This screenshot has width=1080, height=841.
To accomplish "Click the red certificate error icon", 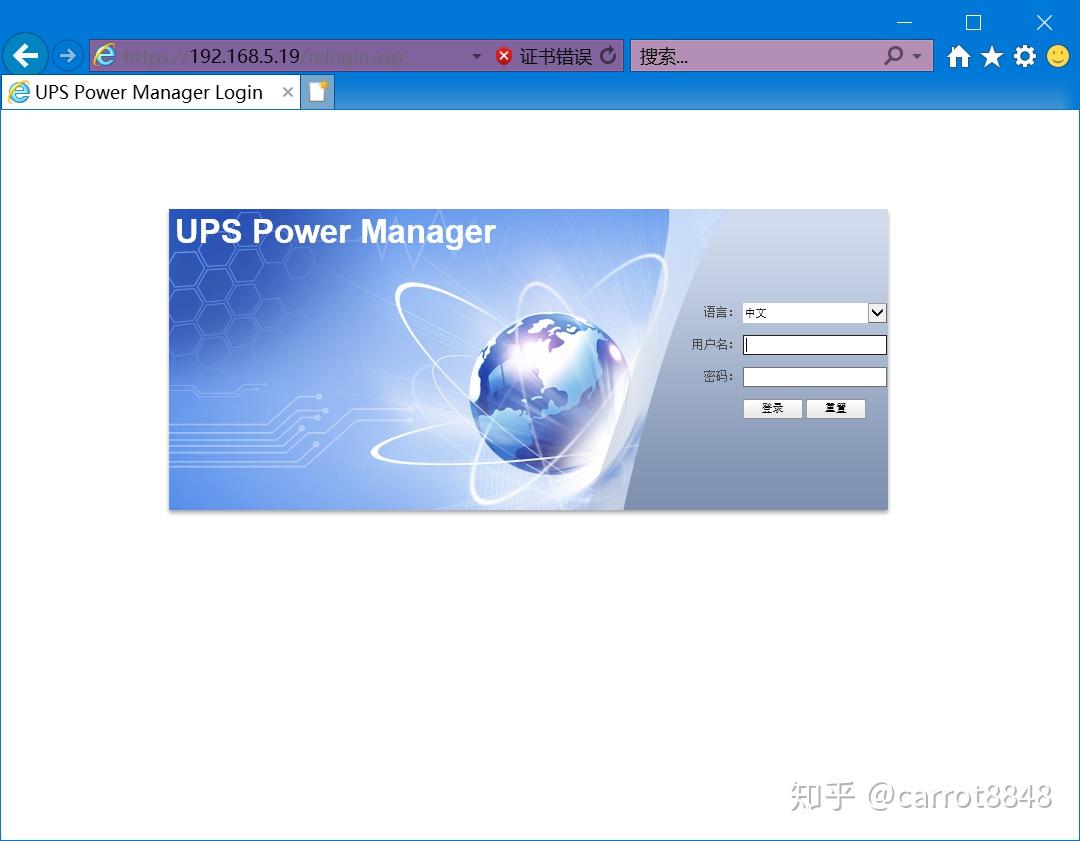I will pos(503,56).
